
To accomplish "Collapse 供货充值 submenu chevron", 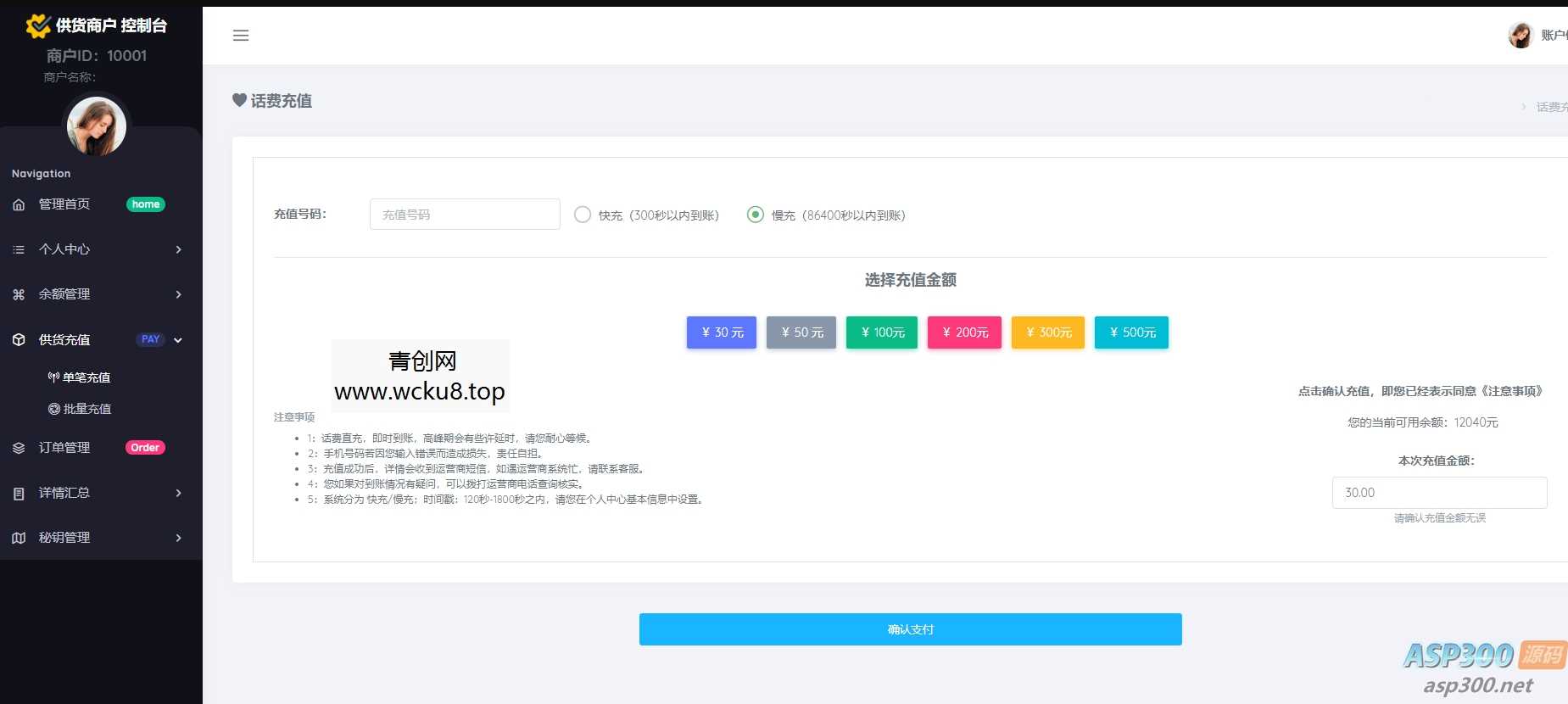I will (x=178, y=340).
